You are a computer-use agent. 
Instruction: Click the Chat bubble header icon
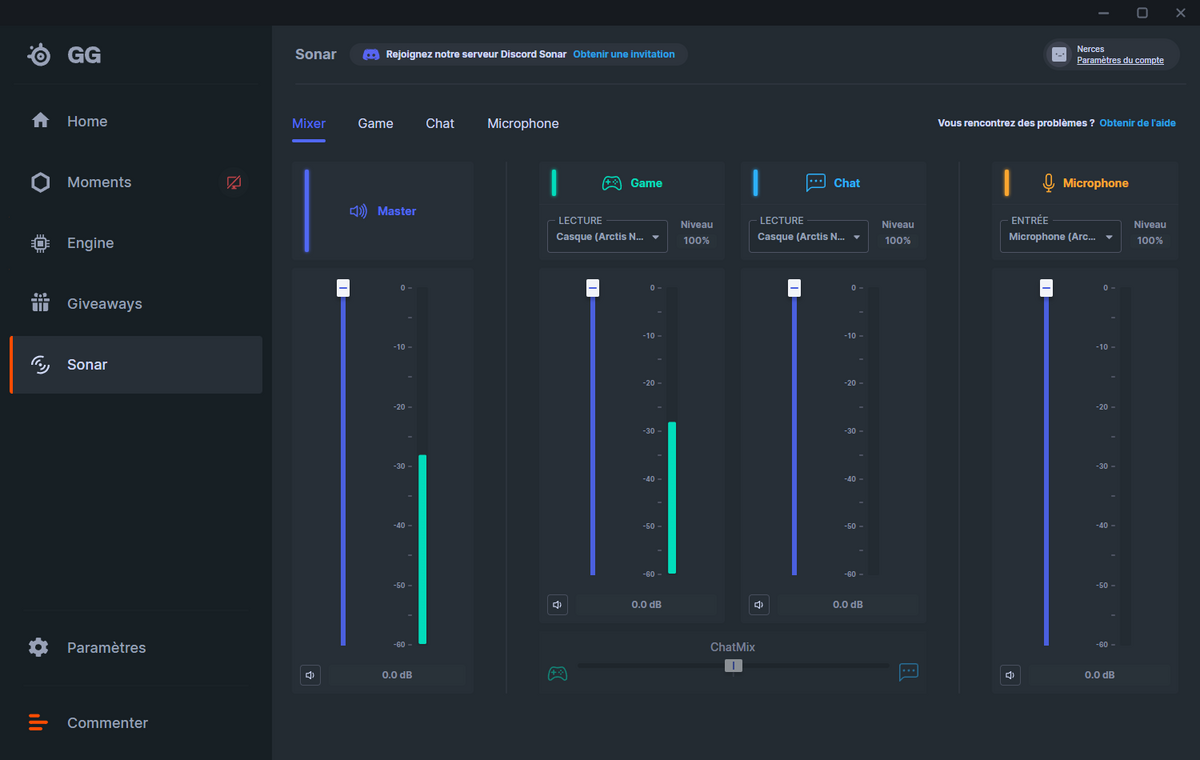(x=816, y=183)
